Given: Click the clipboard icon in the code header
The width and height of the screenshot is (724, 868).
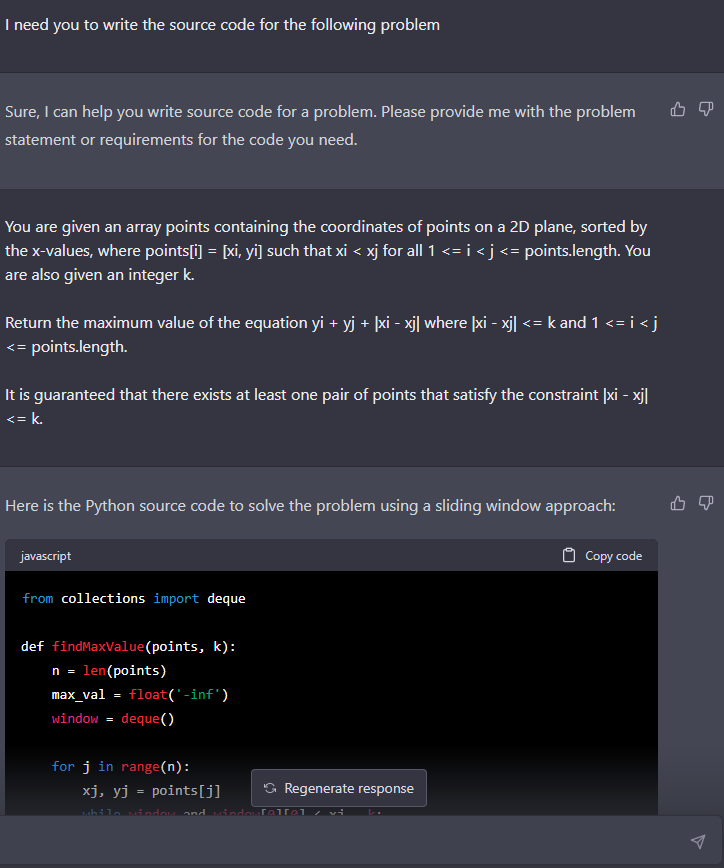Looking at the screenshot, I should pos(570,556).
